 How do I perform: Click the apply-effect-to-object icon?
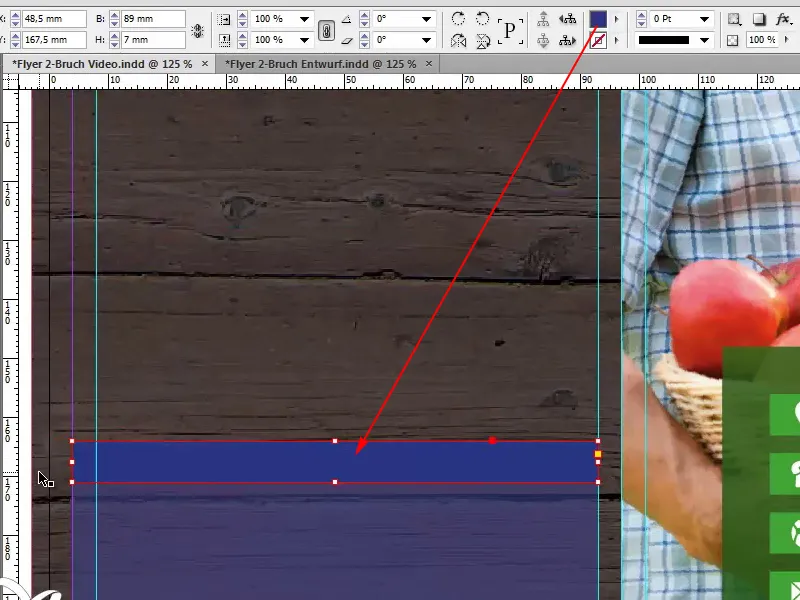pos(734,19)
